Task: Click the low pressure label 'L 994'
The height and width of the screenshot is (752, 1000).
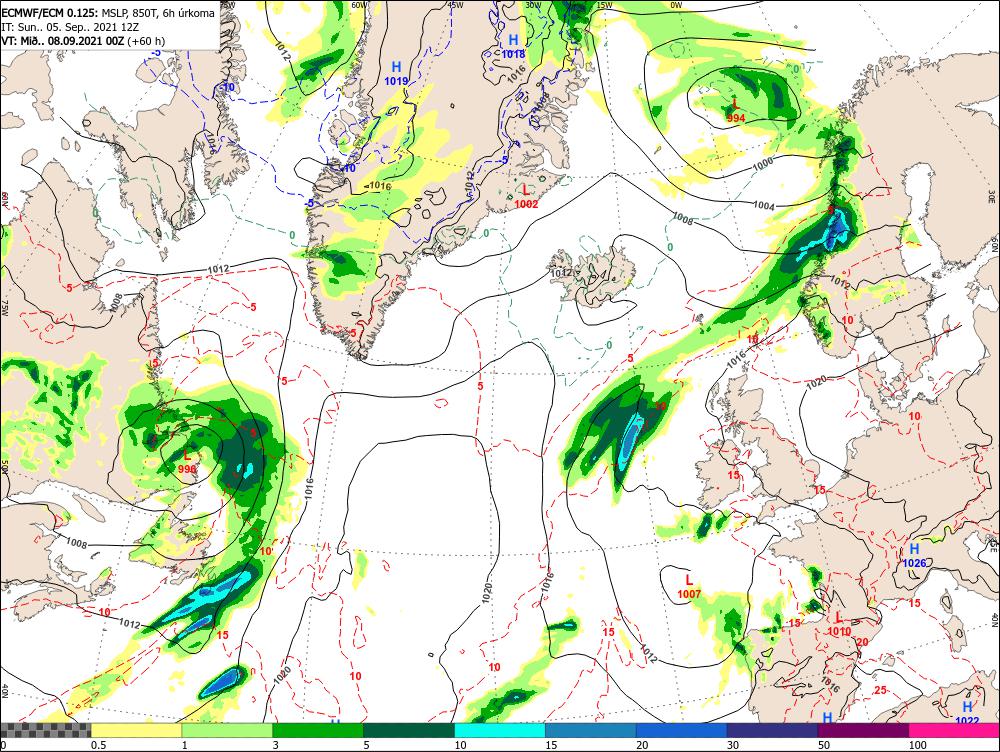Action: pos(735,110)
